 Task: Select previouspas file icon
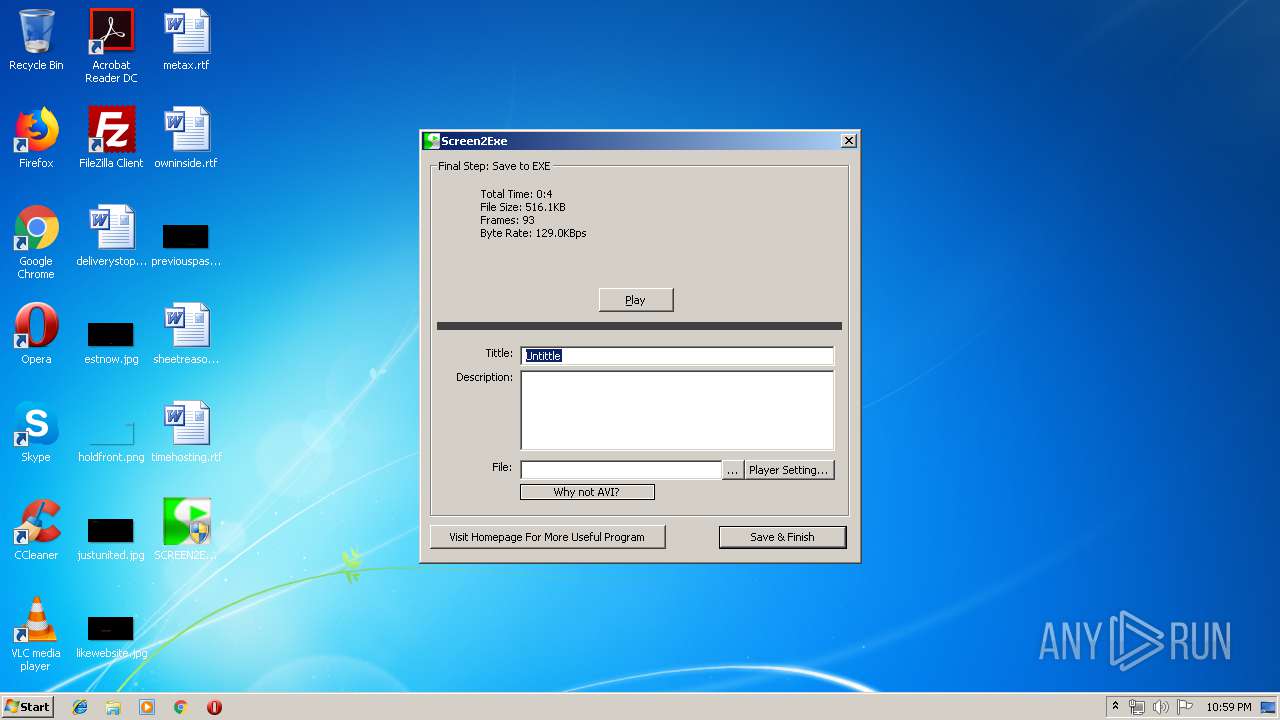186,243
